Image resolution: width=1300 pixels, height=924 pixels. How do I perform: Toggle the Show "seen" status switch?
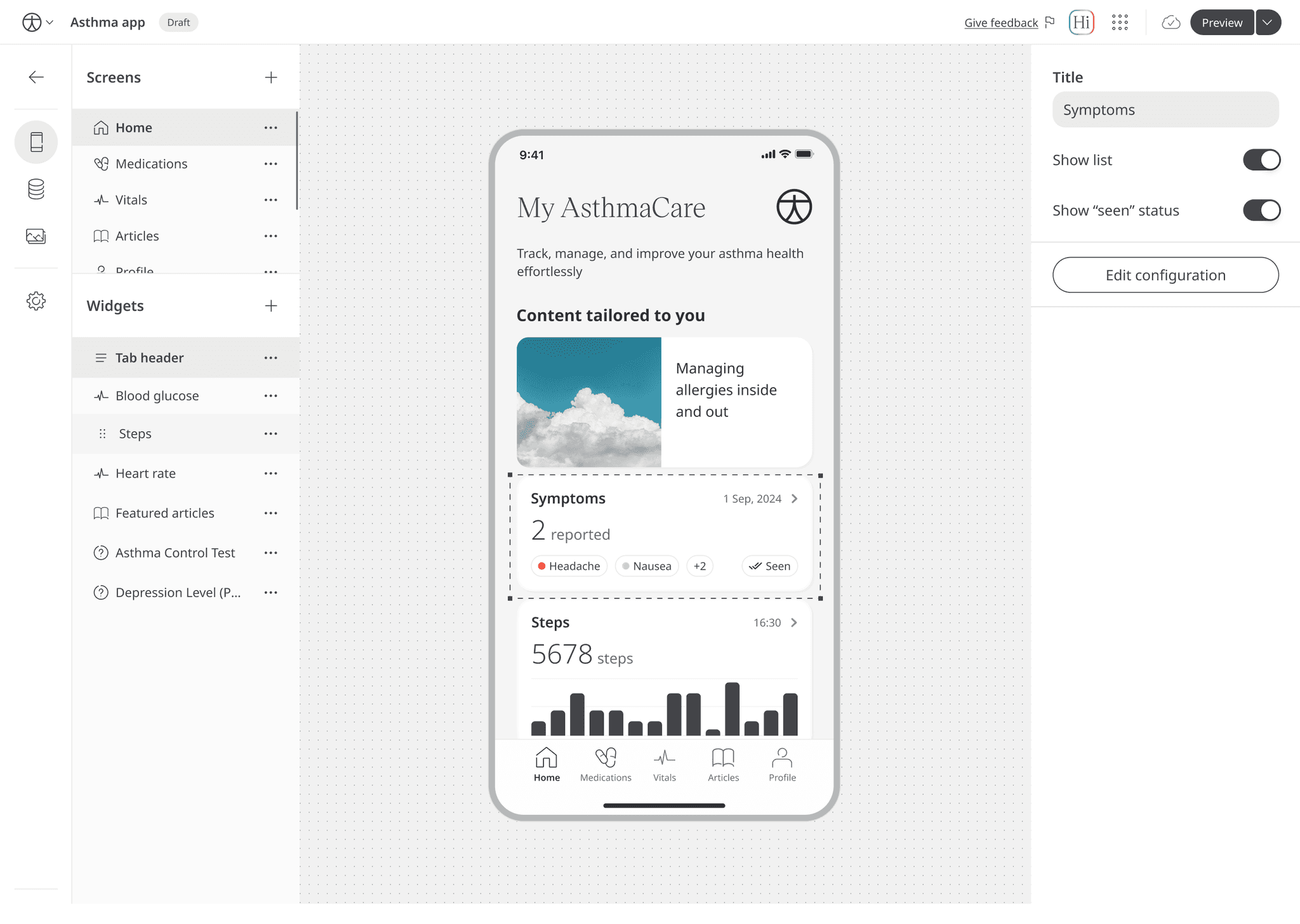tap(1261, 211)
